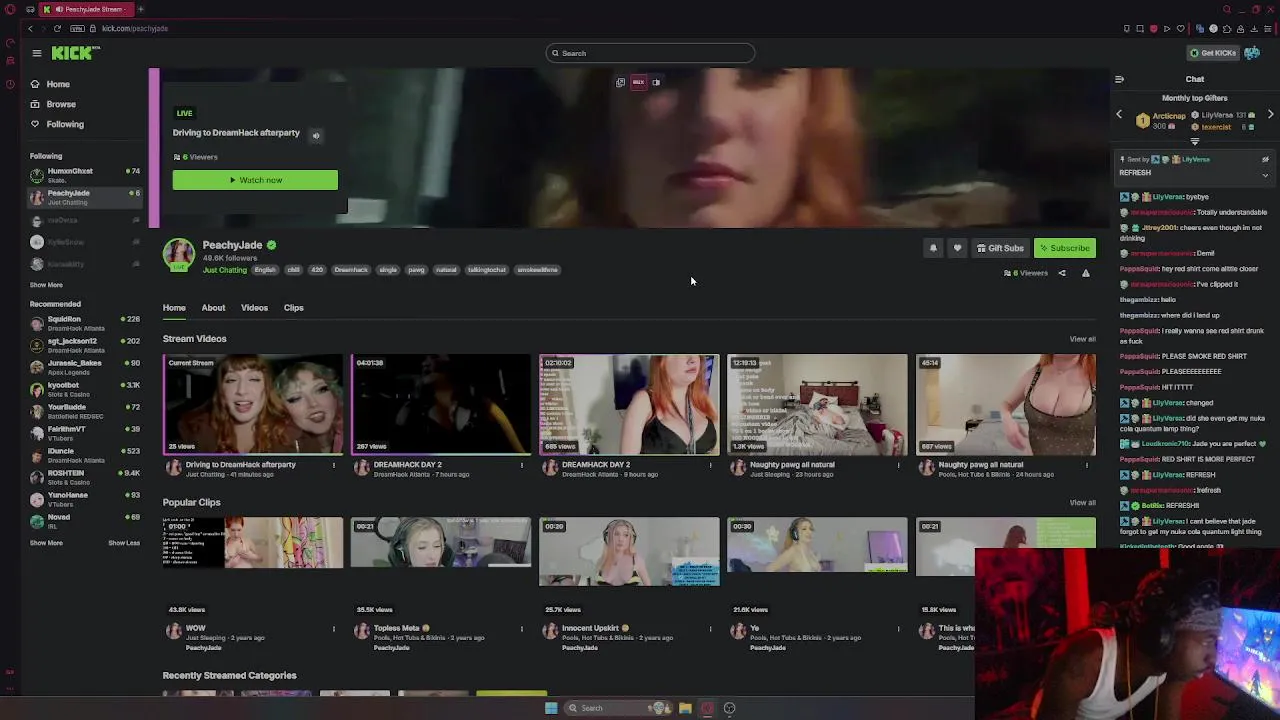Open kyootbot recommended channel
This screenshot has height=720, width=1280.
tap(85, 389)
